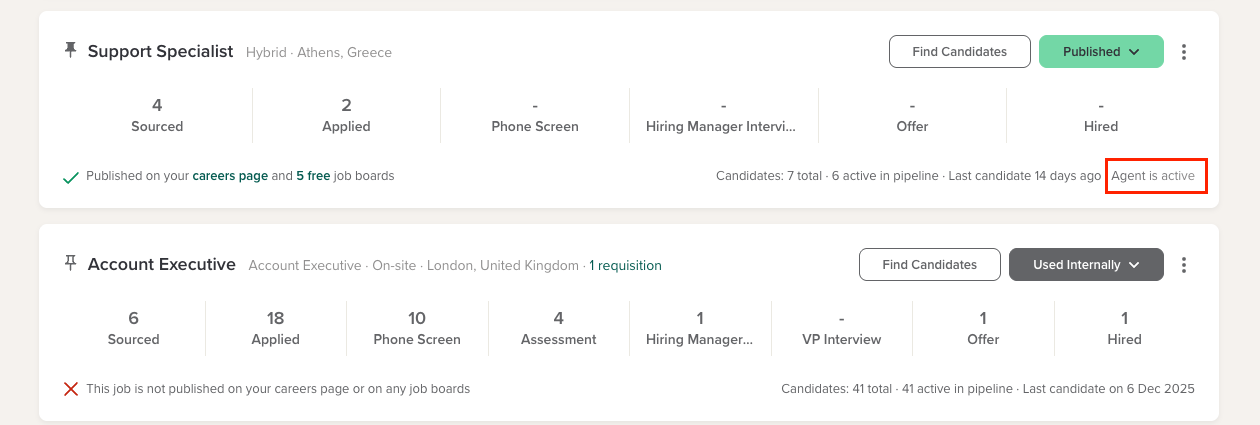Image resolution: width=1260 pixels, height=425 pixels.
Task: Open Account Executive more options menu
Action: [1184, 265]
